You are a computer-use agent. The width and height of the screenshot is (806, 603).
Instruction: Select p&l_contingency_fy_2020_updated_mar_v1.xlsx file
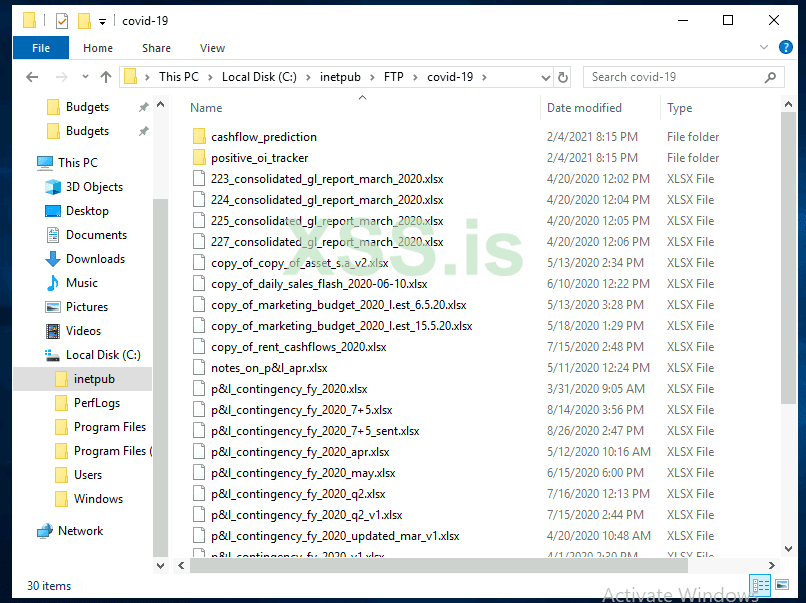click(335, 536)
